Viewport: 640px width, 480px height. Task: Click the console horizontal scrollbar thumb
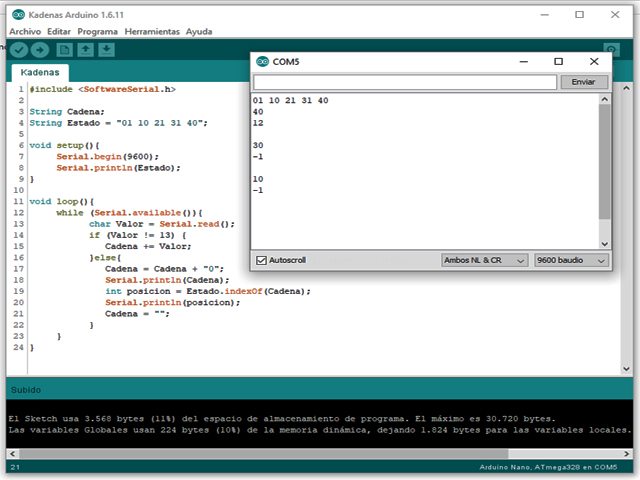coord(264,454)
